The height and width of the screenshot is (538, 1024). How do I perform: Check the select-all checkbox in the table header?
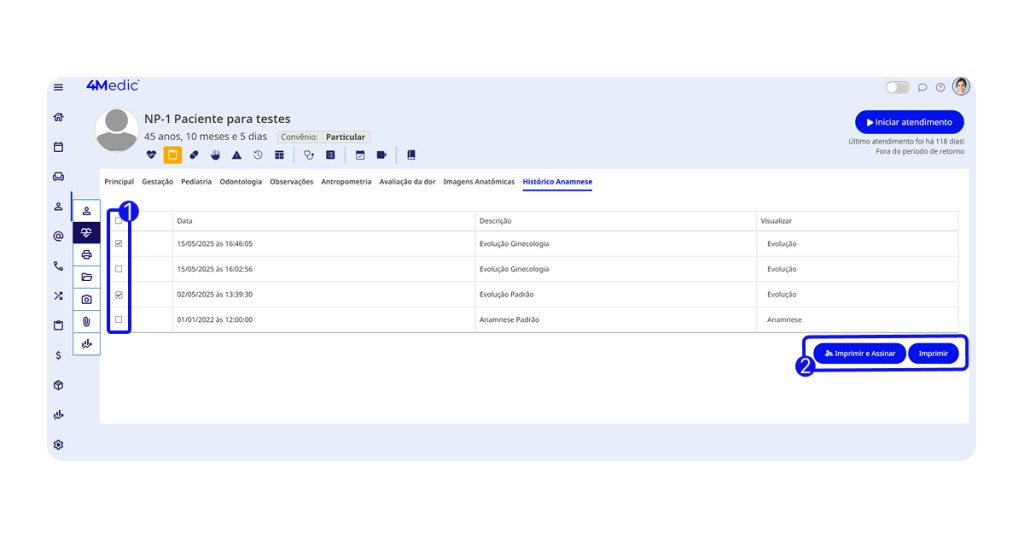coord(119,220)
